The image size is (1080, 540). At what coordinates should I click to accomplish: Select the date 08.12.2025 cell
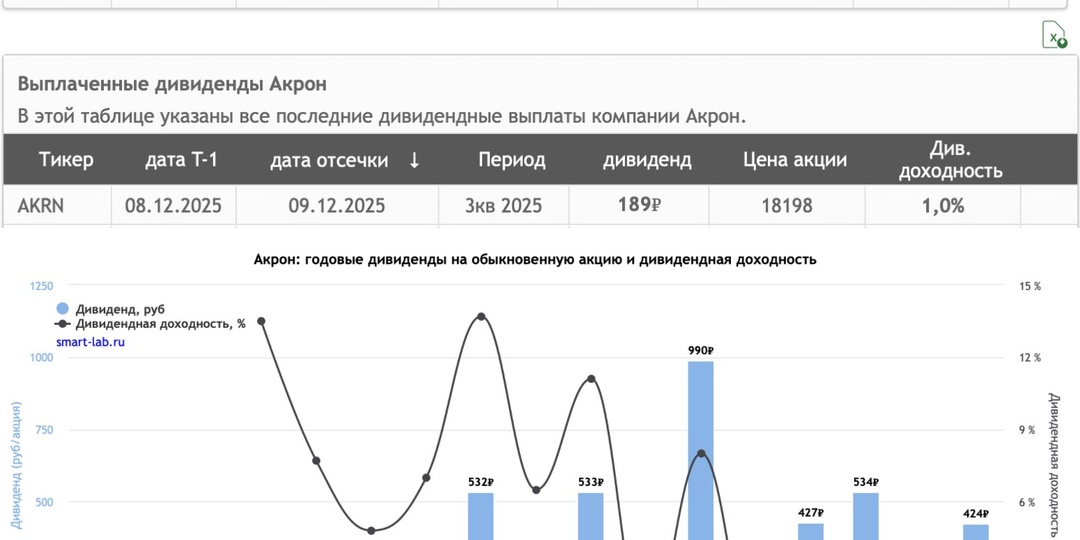pos(174,205)
